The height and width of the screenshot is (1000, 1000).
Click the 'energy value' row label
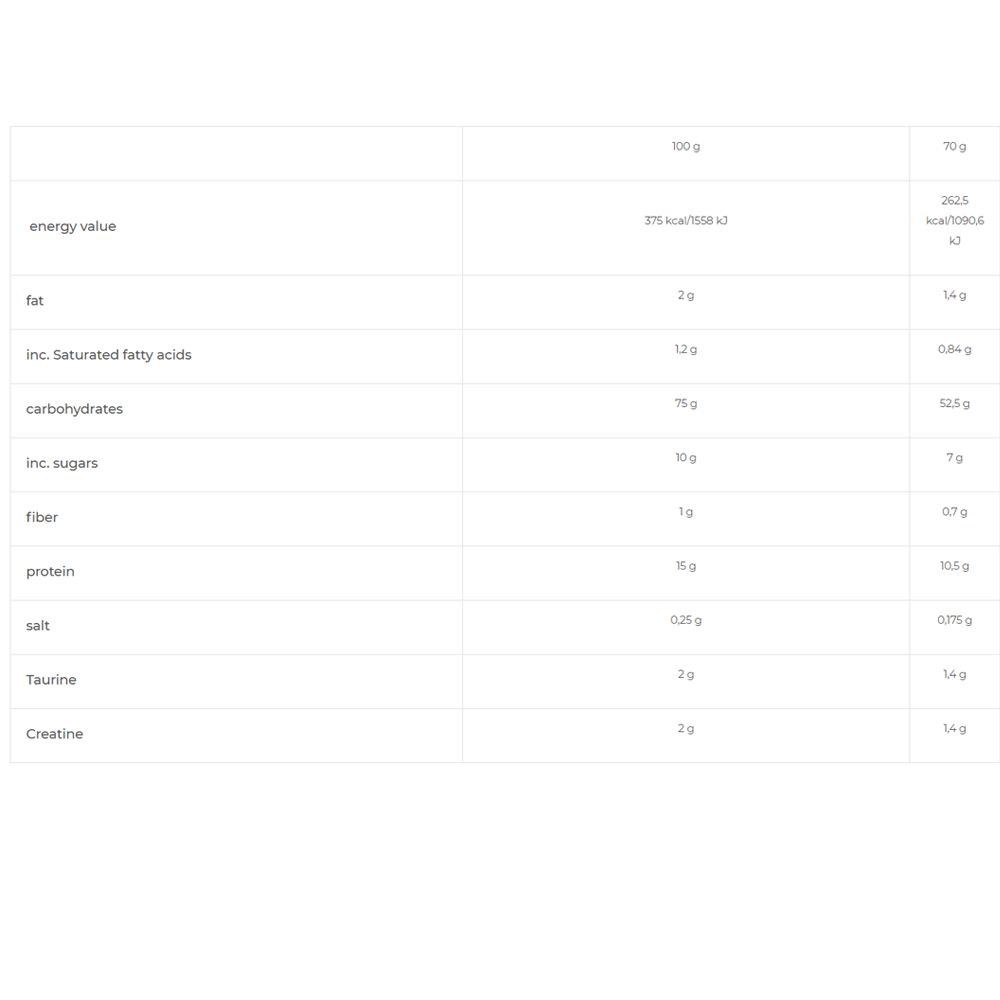[x=73, y=227]
